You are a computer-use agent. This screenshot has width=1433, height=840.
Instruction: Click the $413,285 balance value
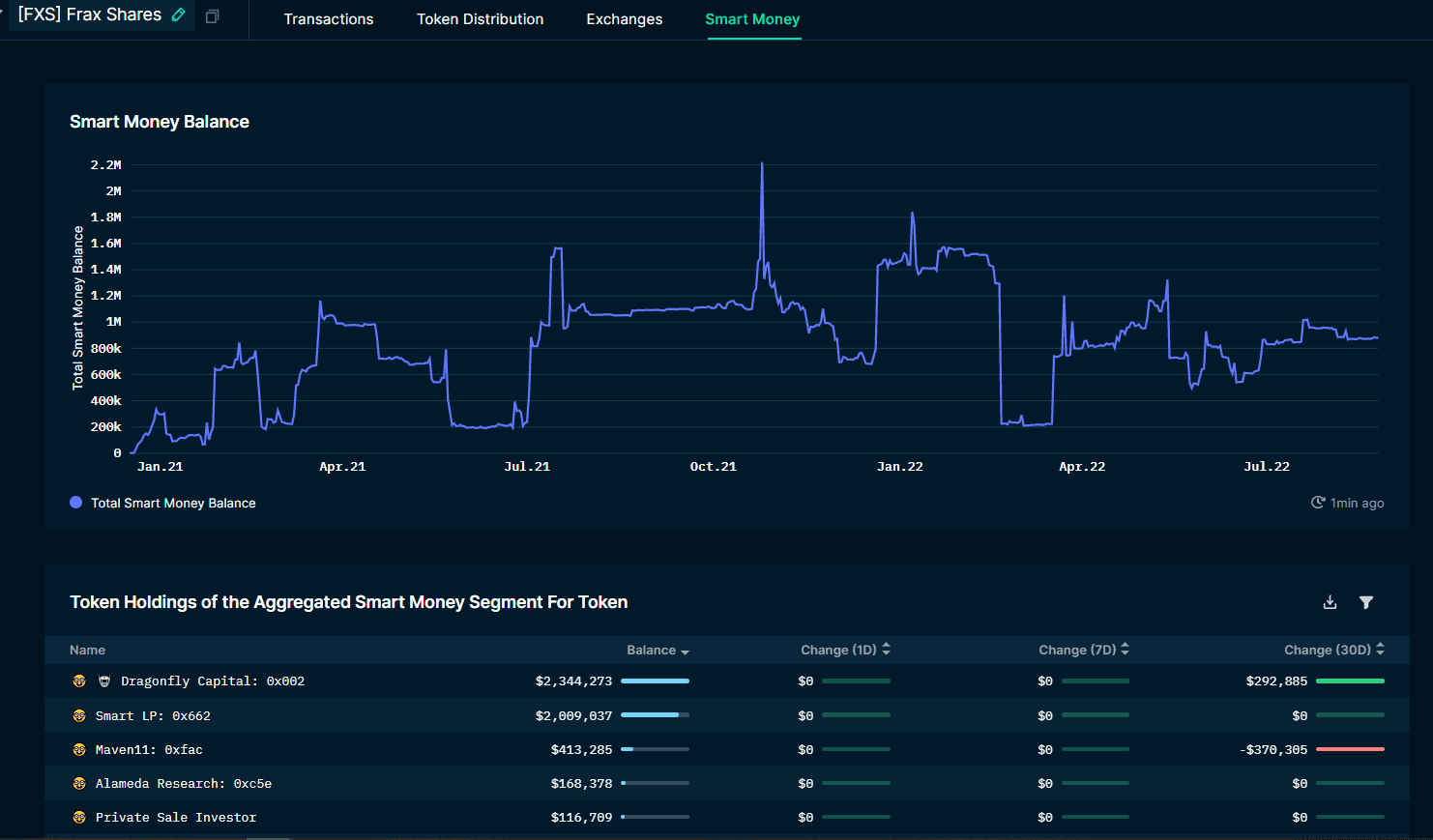(581, 750)
